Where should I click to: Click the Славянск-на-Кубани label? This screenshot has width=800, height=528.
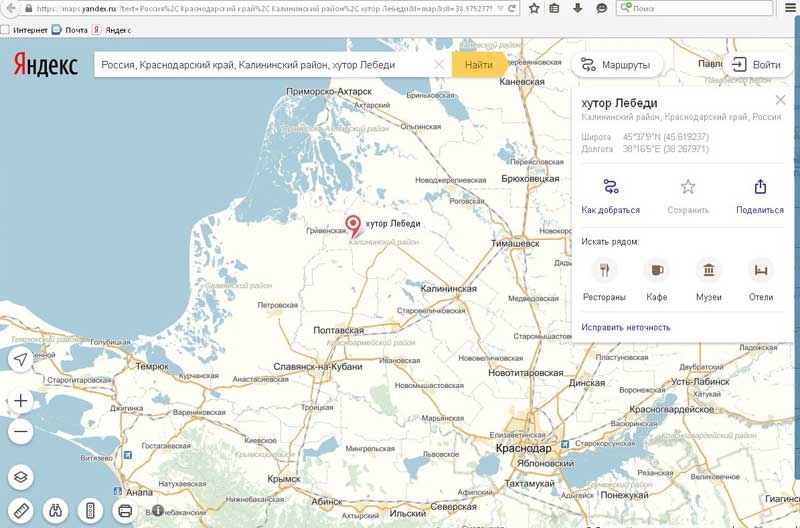[317, 366]
